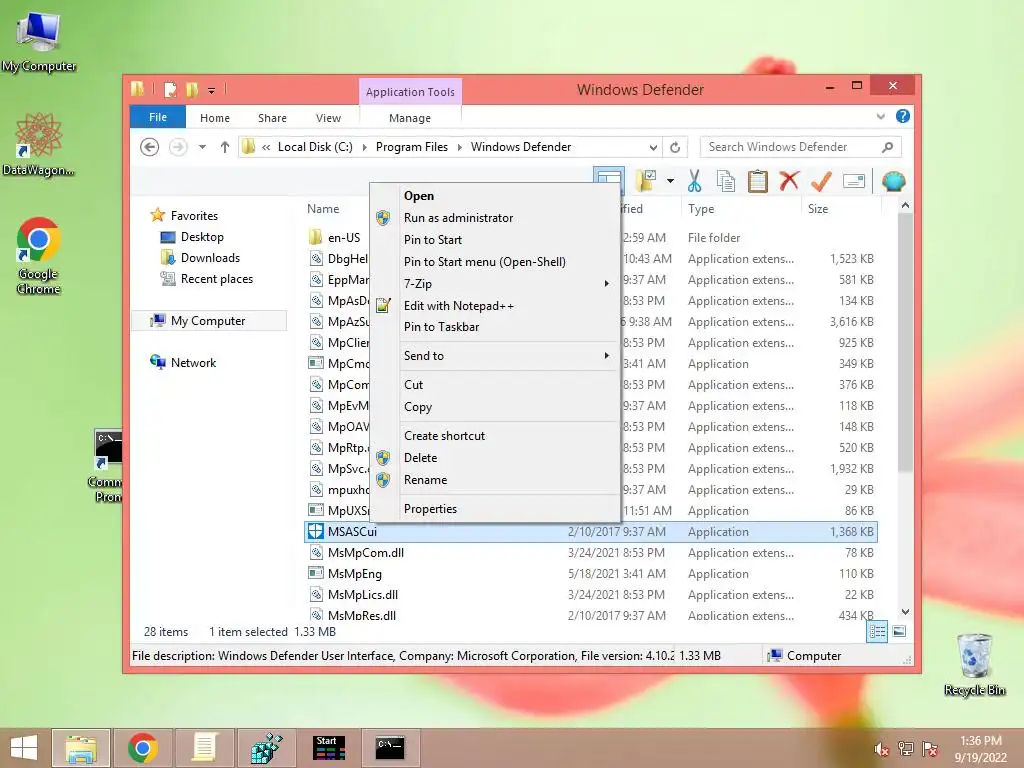Choose Cut in the context menu
Viewport: 1024px width, 768px height.
496,385
